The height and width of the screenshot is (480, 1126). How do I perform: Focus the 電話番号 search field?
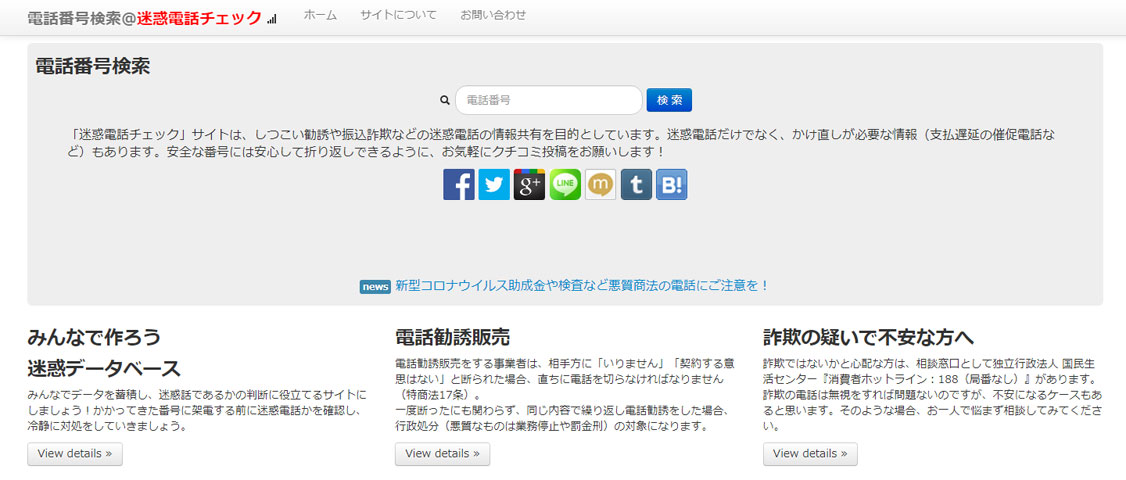pos(548,100)
